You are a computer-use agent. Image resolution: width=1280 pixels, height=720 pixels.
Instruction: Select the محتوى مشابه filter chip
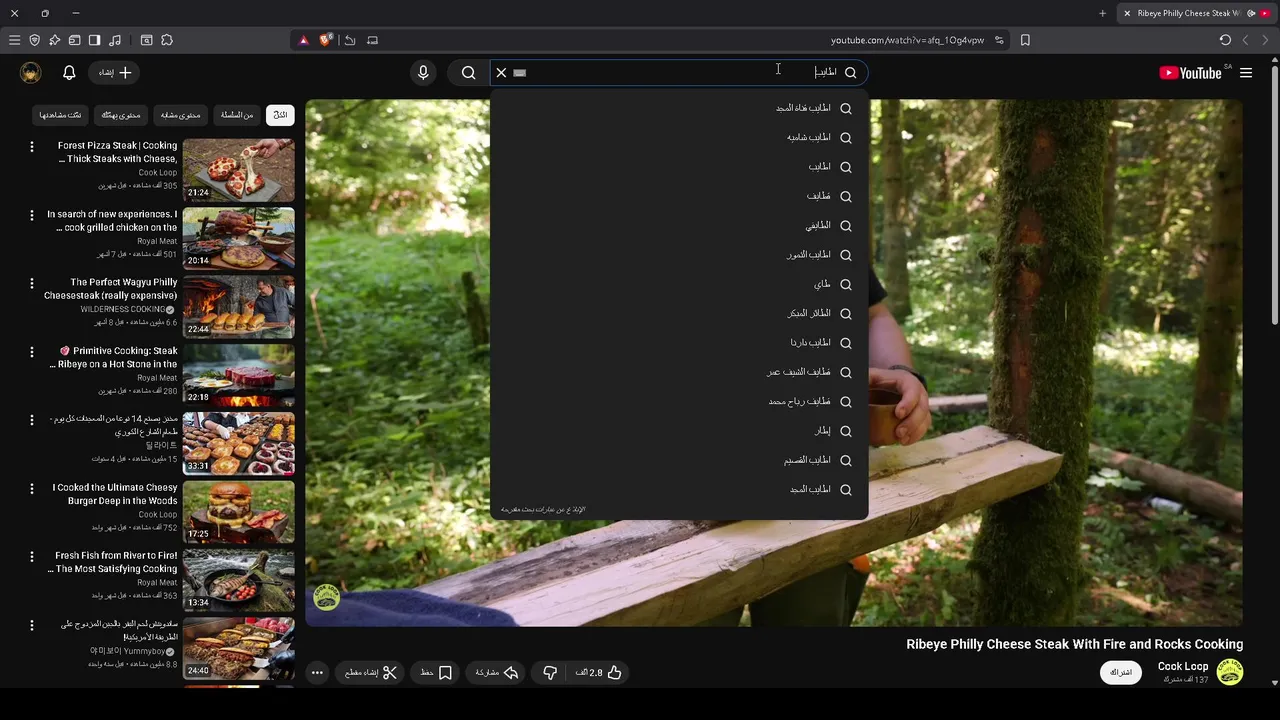[x=181, y=115]
